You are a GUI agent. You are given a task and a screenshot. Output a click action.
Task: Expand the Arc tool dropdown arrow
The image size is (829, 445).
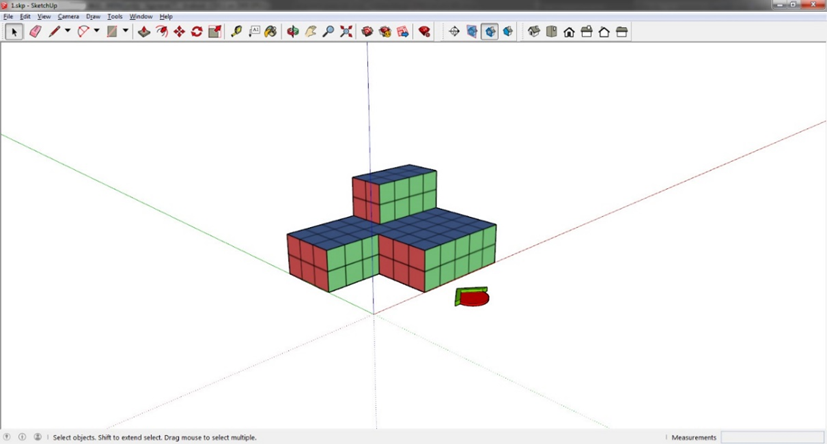[97, 32]
